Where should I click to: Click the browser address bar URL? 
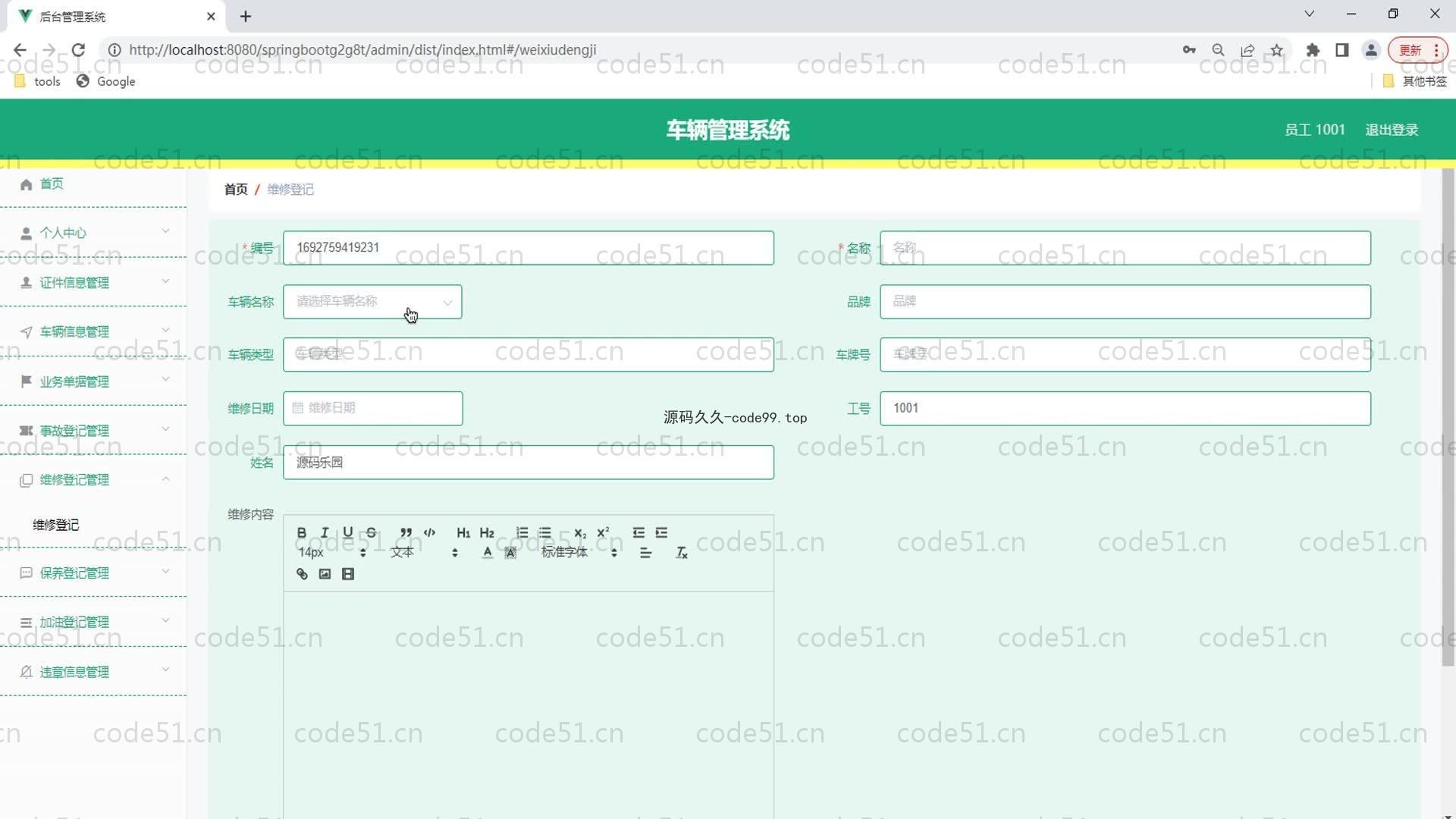[x=362, y=50]
